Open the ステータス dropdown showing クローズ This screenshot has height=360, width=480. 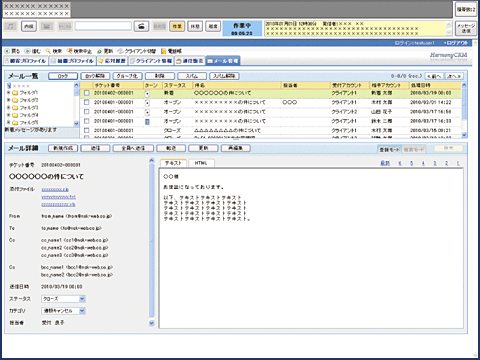(64, 299)
